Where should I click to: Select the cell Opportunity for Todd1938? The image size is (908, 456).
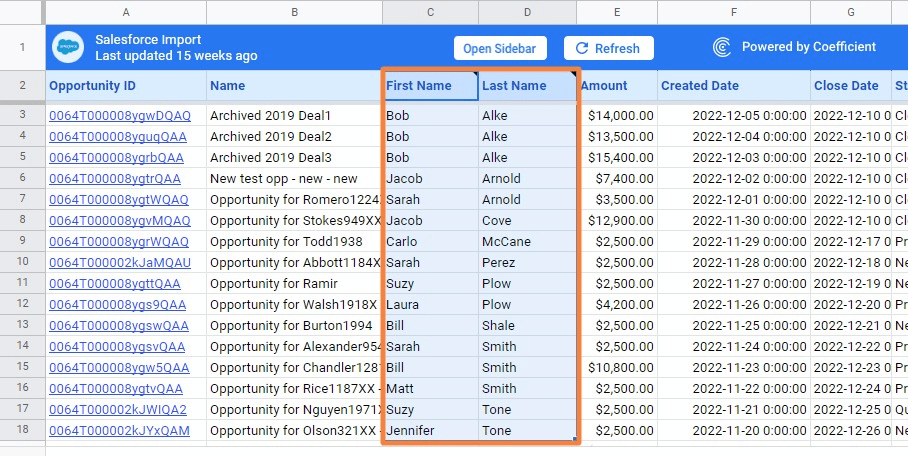click(x=294, y=241)
